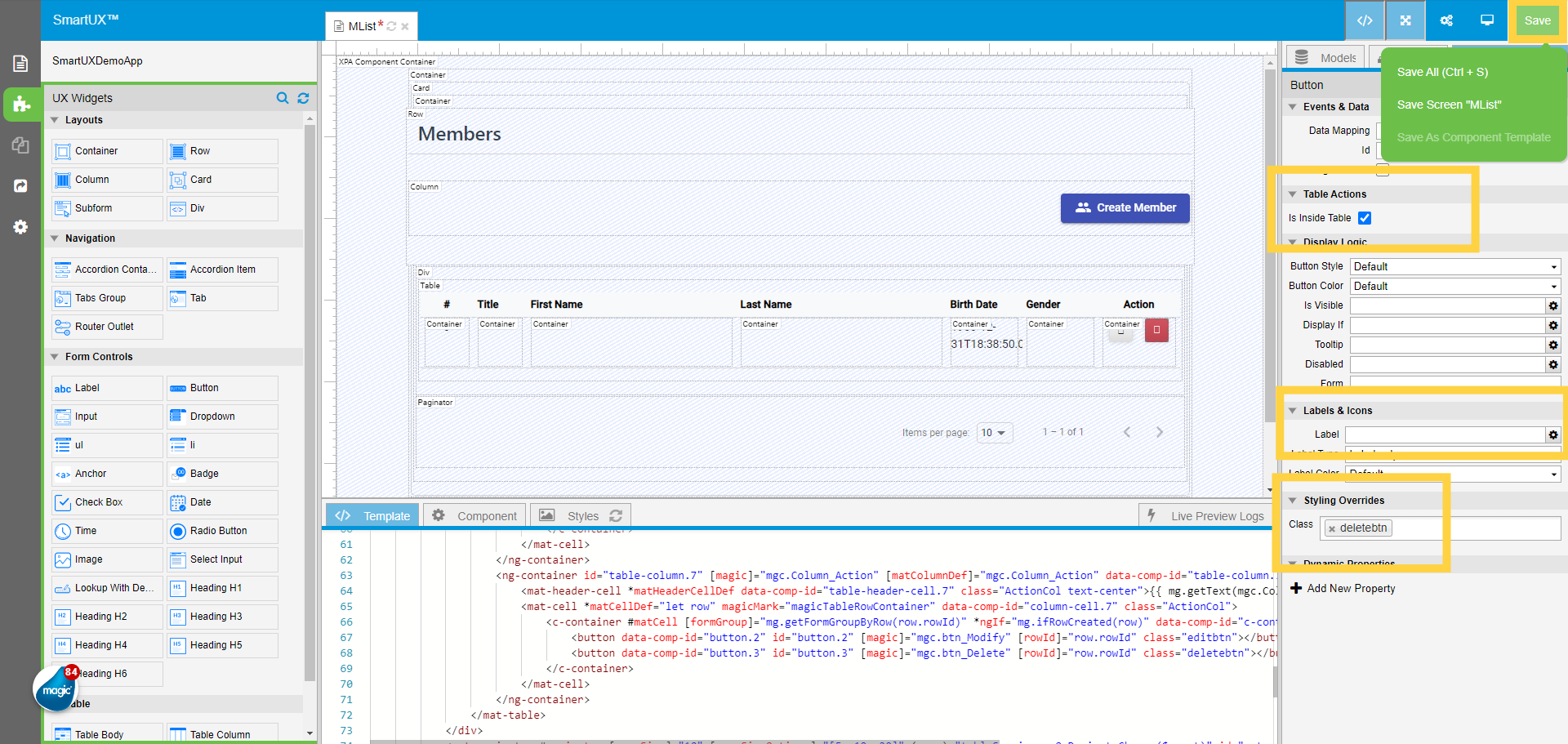This screenshot has height=744, width=1568.
Task: Open the Items per page dropdown
Action: (x=994, y=433)
